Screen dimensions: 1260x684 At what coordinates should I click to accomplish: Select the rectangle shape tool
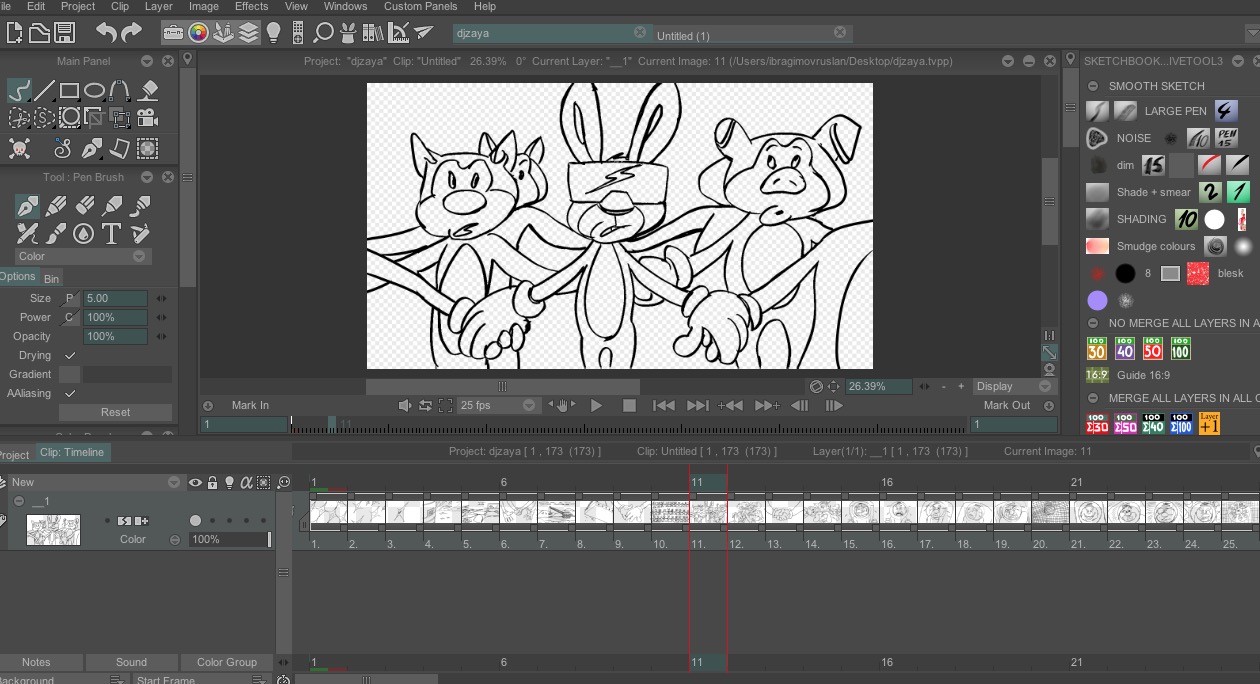click(x=70, y=92)
